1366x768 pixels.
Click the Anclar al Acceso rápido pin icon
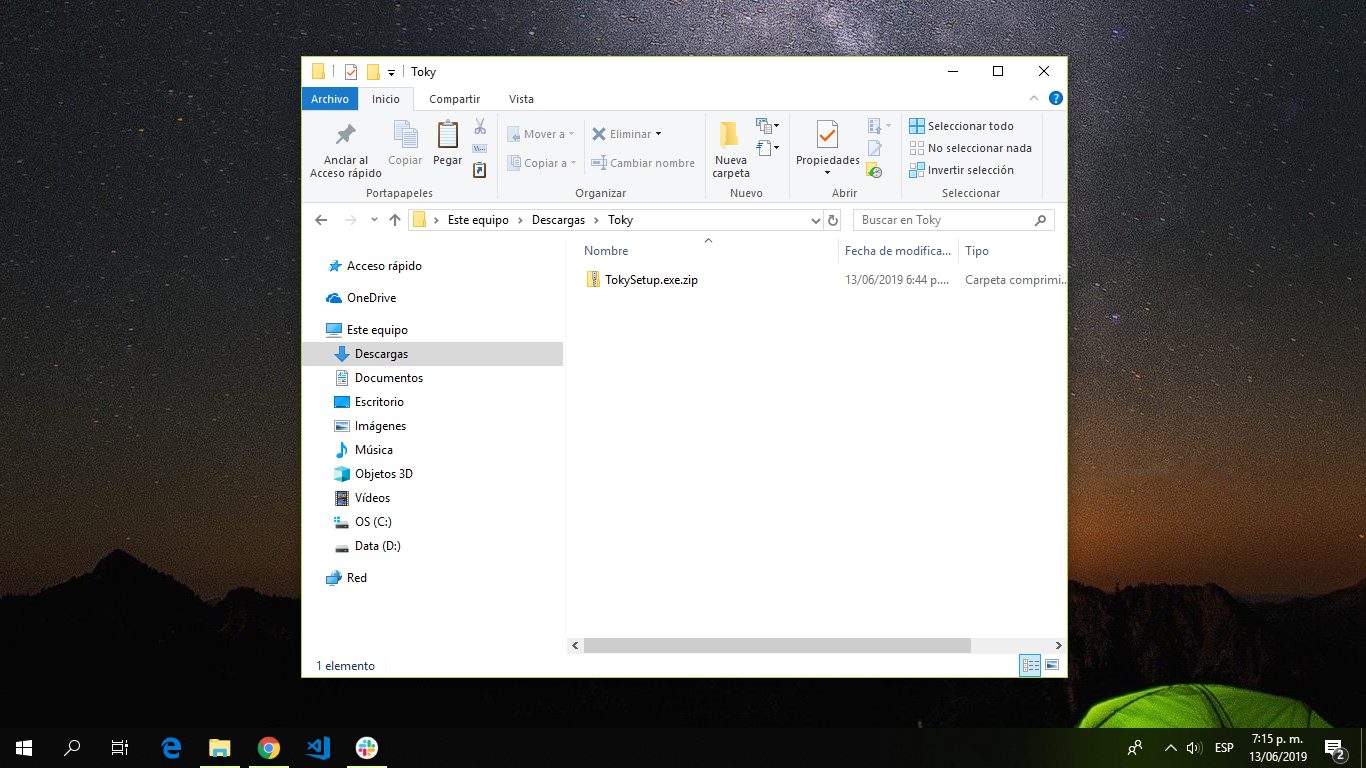tap(345, 135)
